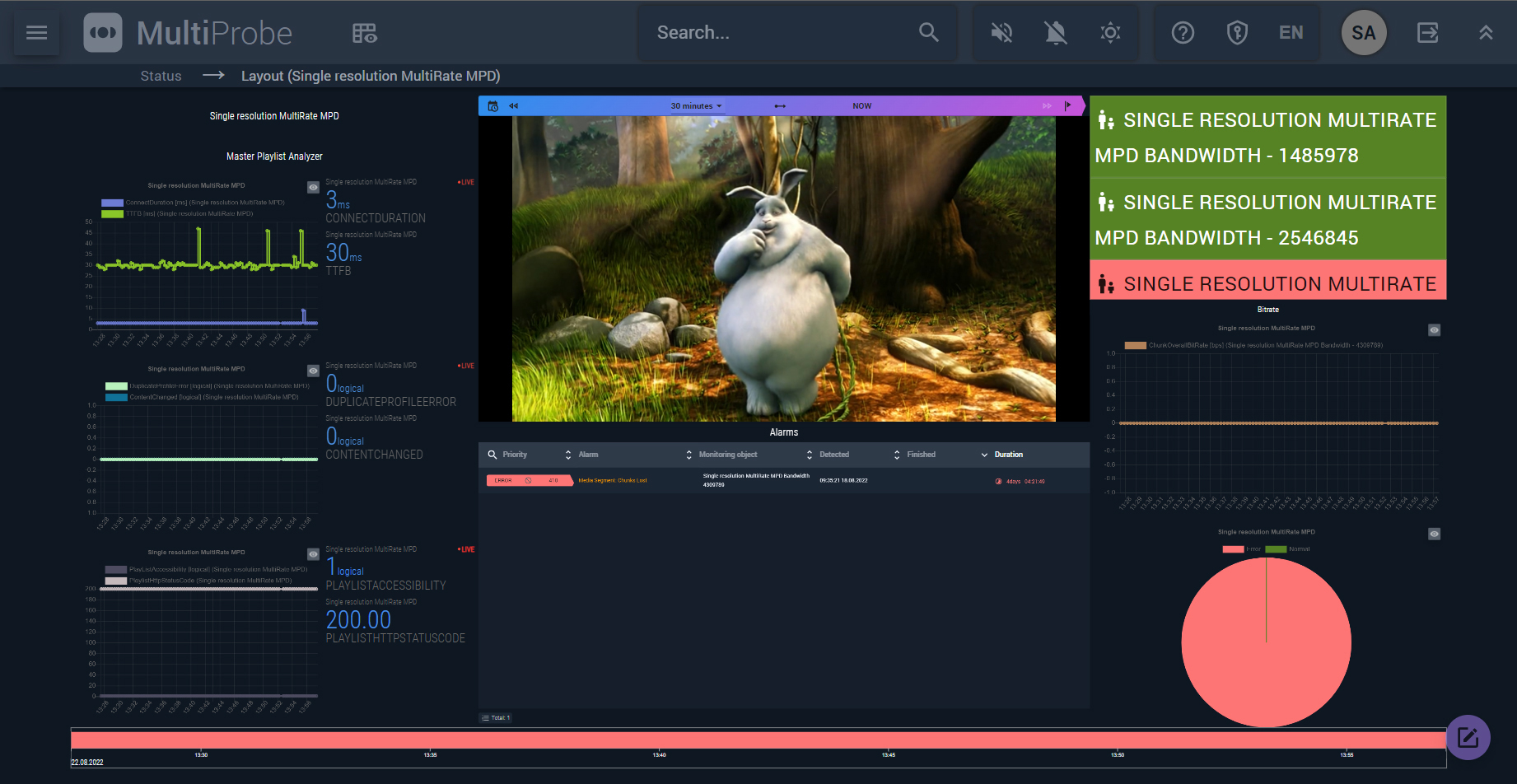Open the purple edit layout pencil button
1517x784 pixels.
1468,737
